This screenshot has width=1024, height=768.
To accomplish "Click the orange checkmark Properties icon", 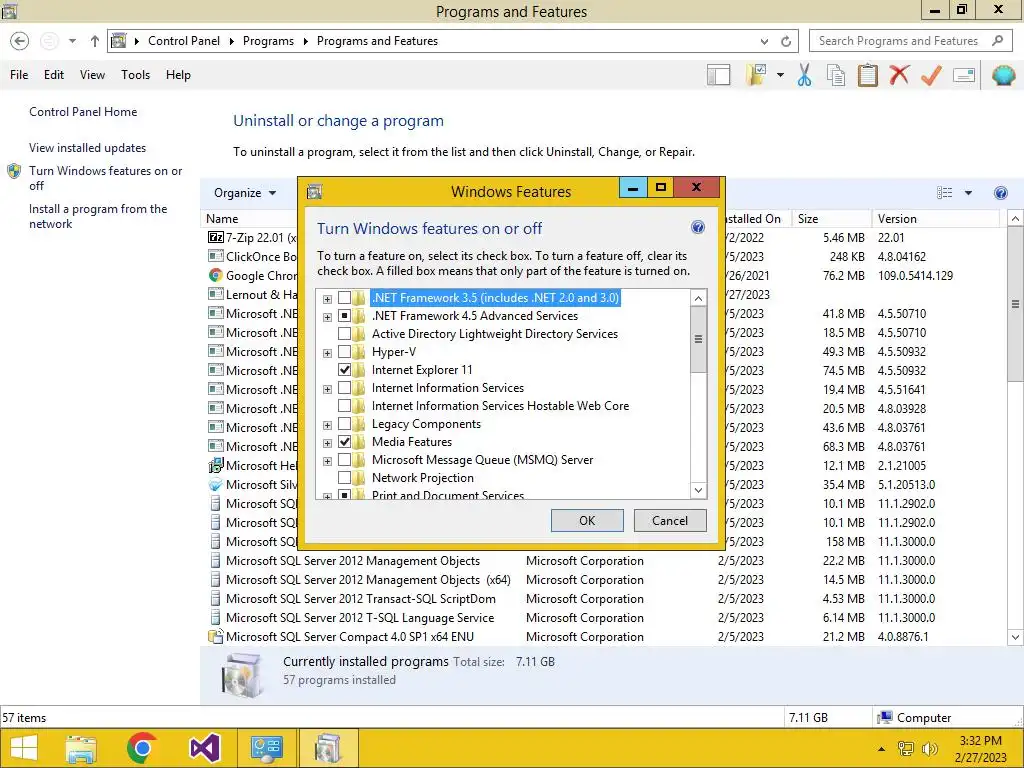I will [931, 75].
